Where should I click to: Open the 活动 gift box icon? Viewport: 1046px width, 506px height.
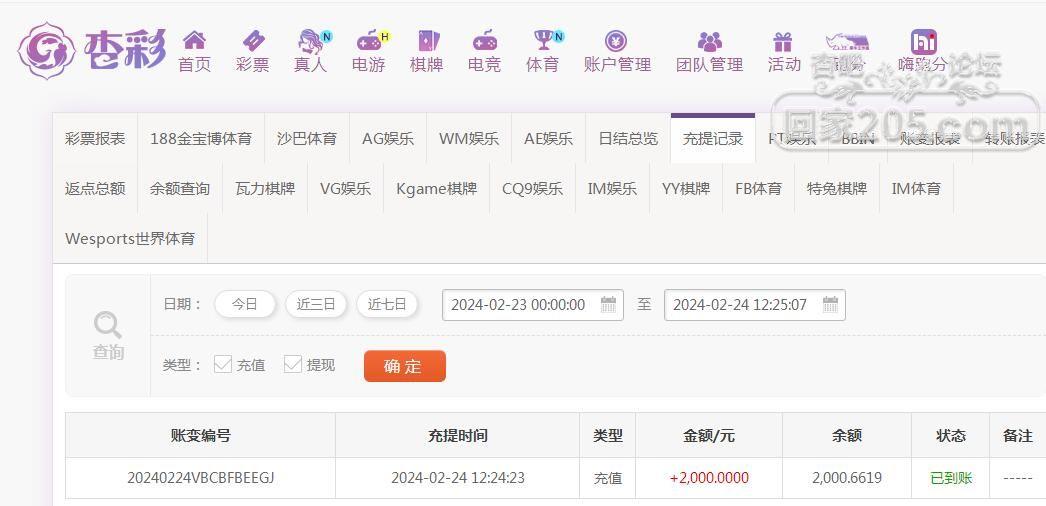click(783, 41)
